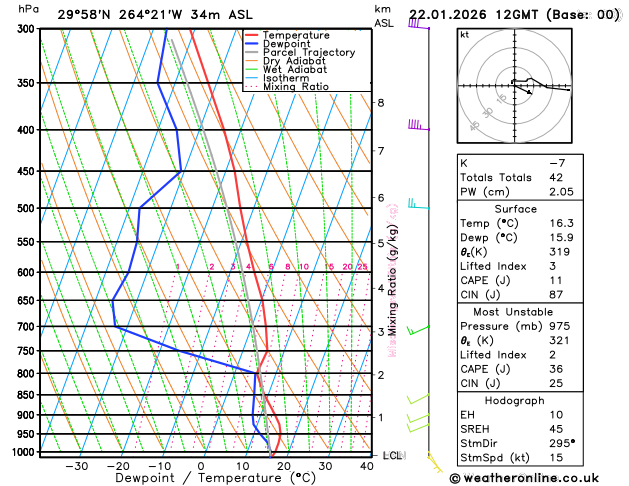Click the K index value -7
The width and height of the screenshot is (629, 486).
(557, 163)
